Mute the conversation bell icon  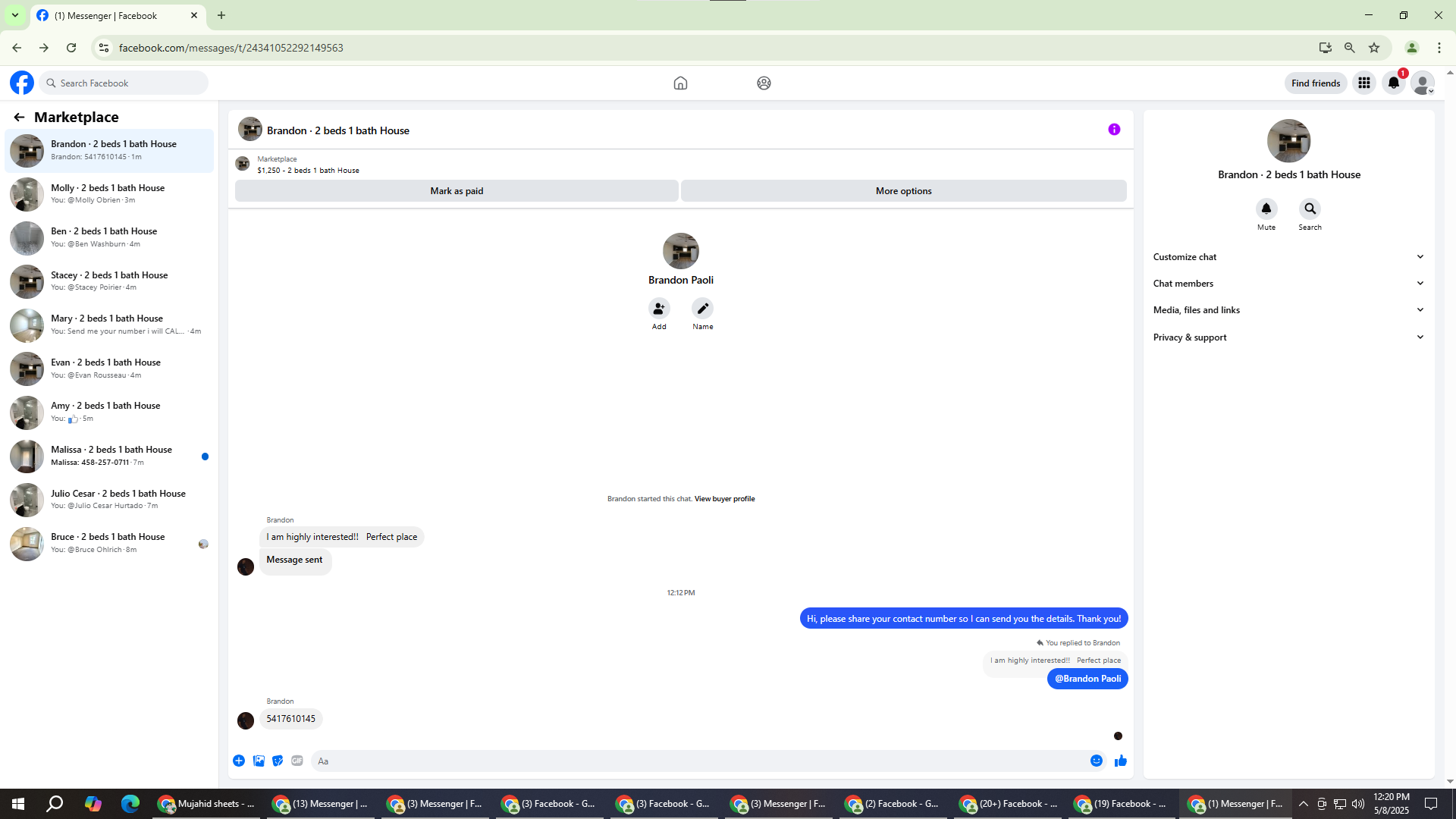coord(1266,209)
